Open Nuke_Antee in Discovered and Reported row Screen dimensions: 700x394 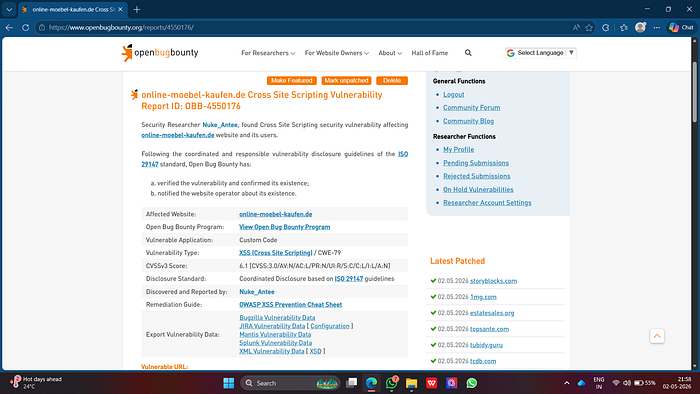click(x=257, y=292)
